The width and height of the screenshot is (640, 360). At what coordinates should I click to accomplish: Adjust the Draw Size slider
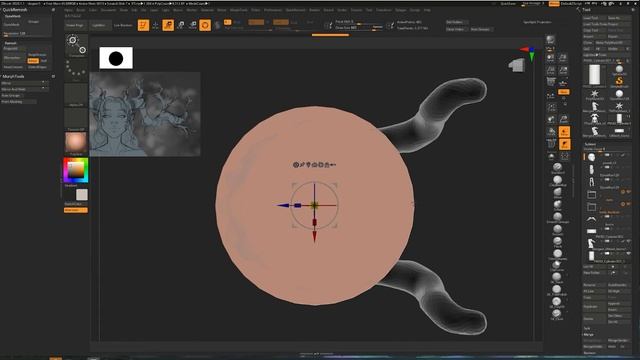pos(359,28)
